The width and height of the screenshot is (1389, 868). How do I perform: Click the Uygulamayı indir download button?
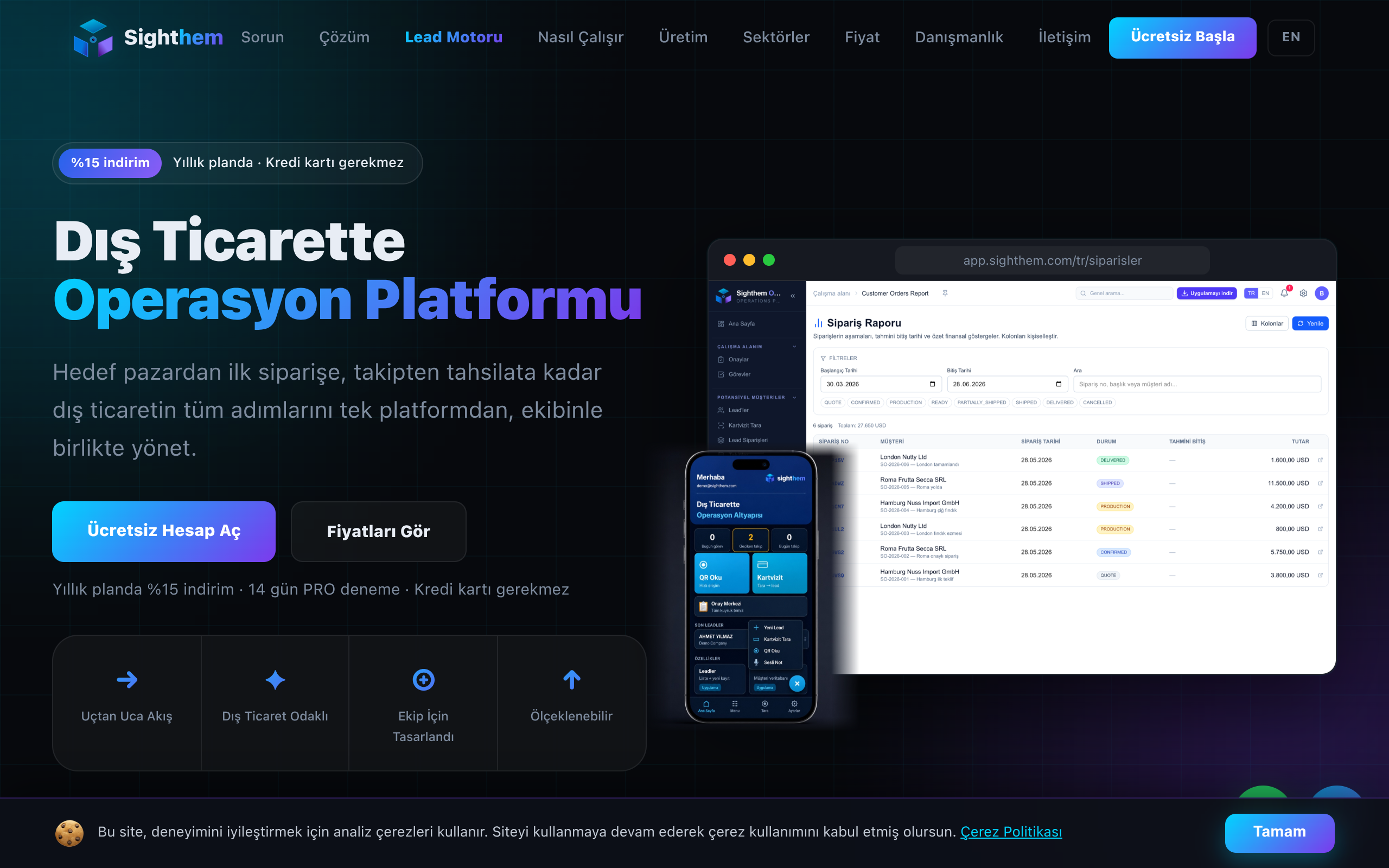[1207, 293]
